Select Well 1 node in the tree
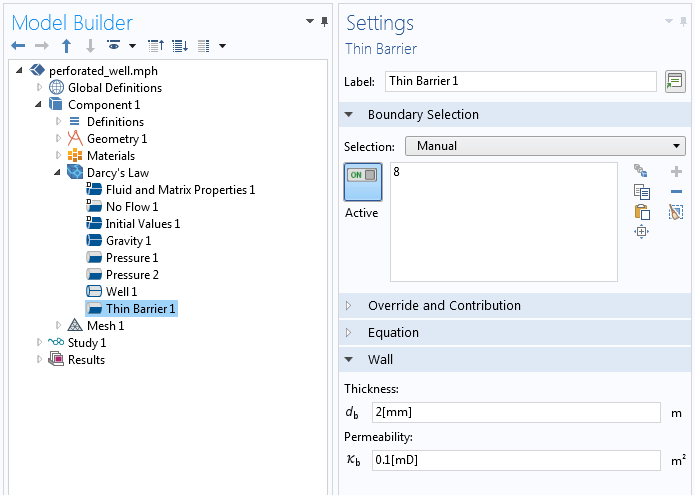The width and height of the screenshot is (695, 495). click(x=121, y=292)
